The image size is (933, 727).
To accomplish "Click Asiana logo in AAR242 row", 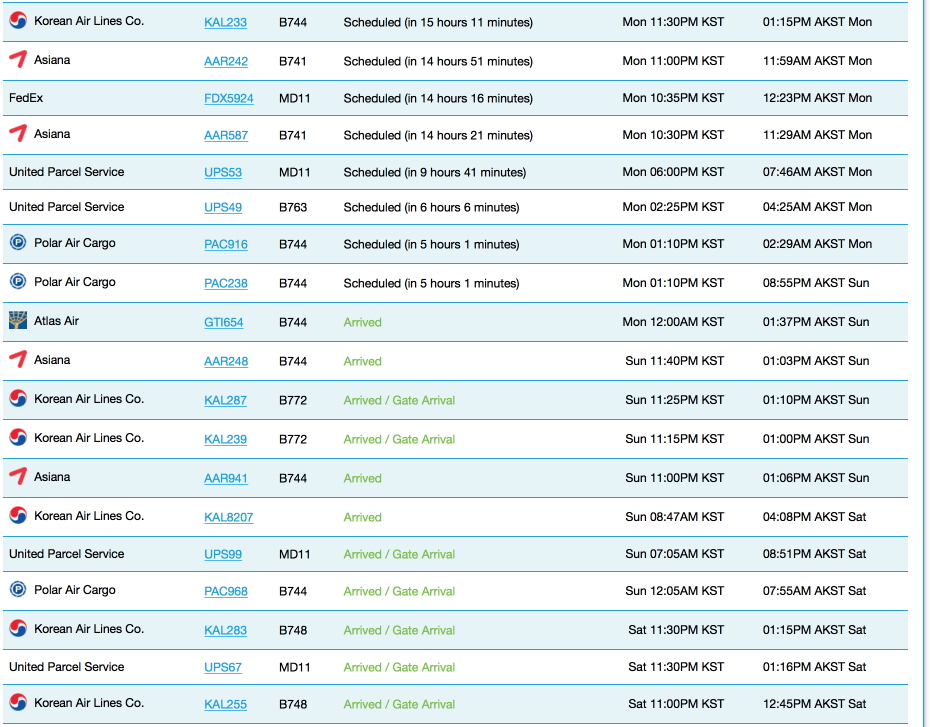I will point(18,59).
